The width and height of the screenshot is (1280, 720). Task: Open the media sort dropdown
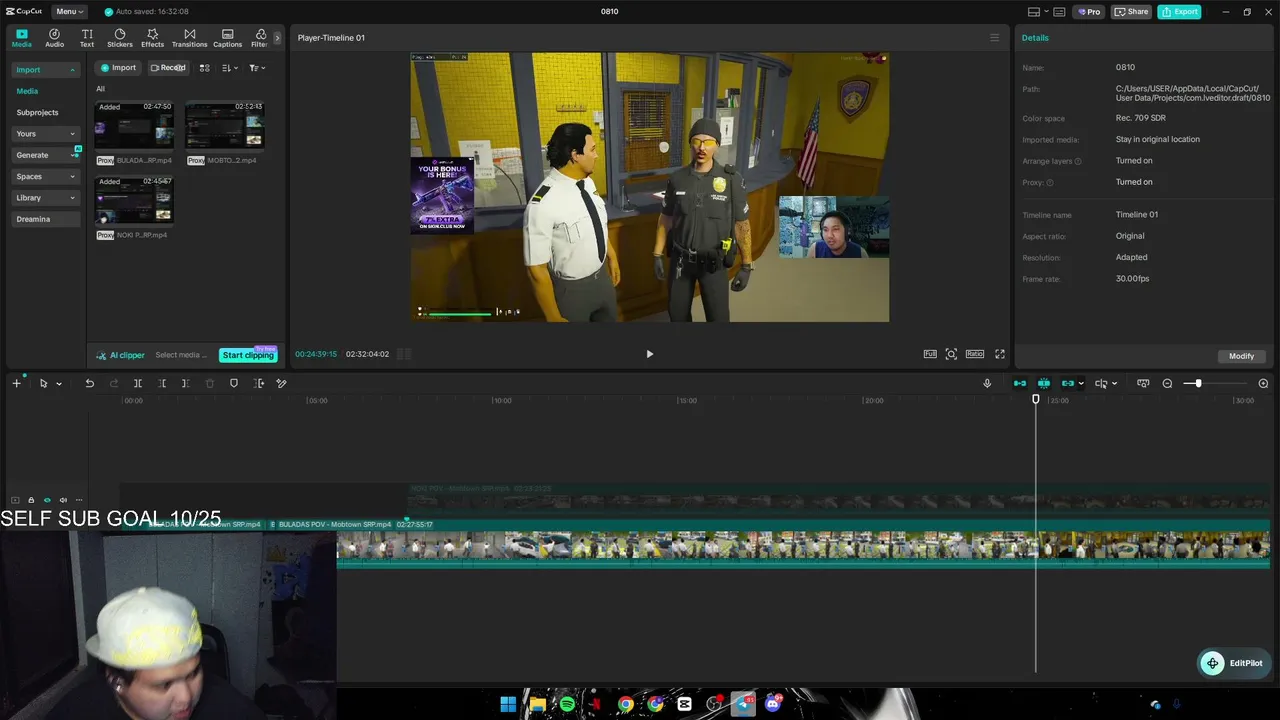[x=230, y=68]
